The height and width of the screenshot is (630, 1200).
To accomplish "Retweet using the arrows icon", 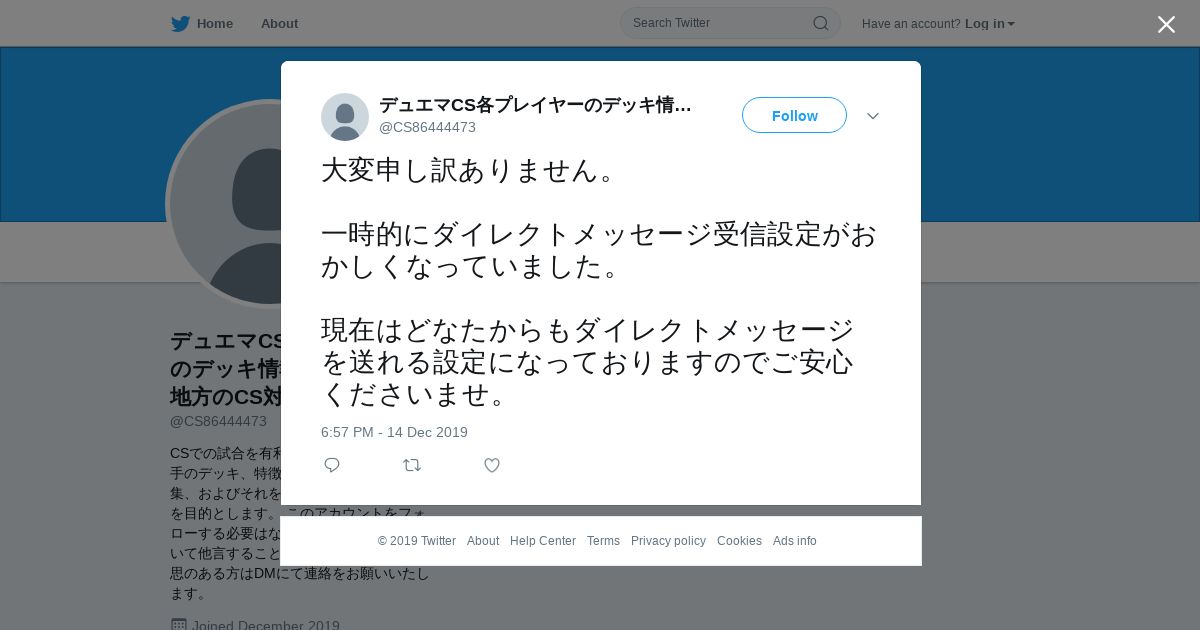I will (x=412, y=465).
